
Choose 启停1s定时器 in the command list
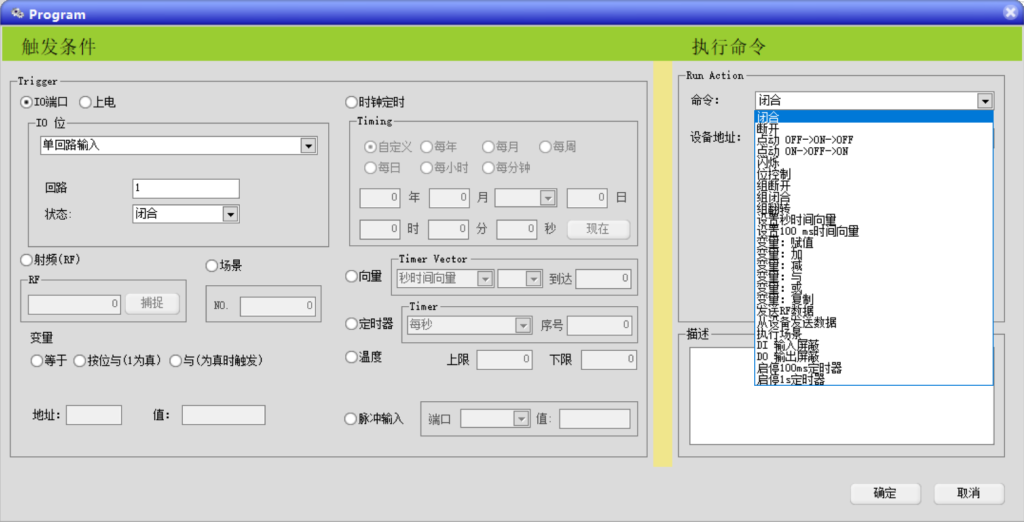(x=791, y=380)
